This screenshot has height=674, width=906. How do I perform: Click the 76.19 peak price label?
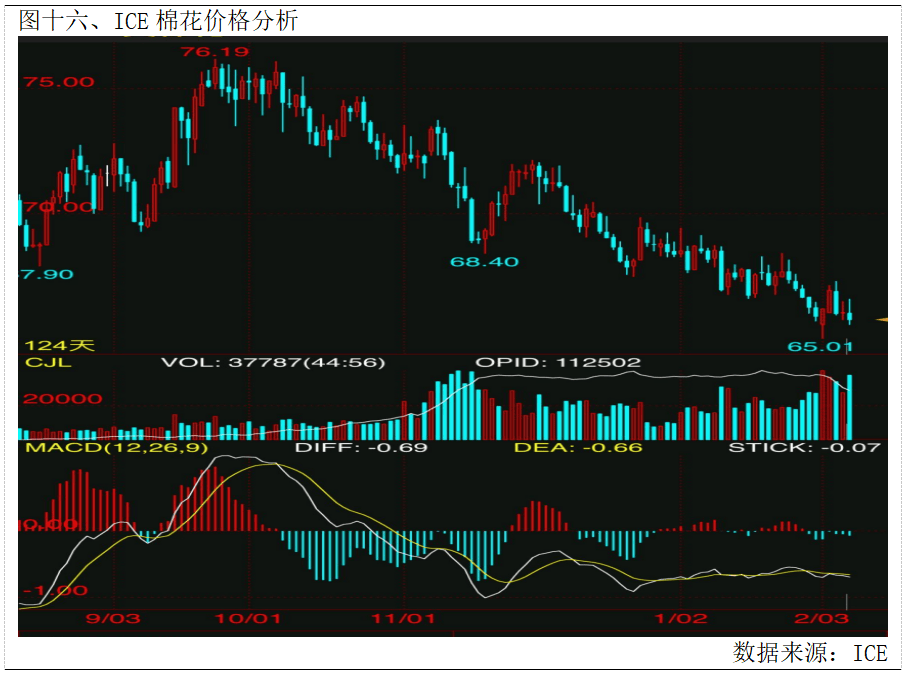click(207, 50)
